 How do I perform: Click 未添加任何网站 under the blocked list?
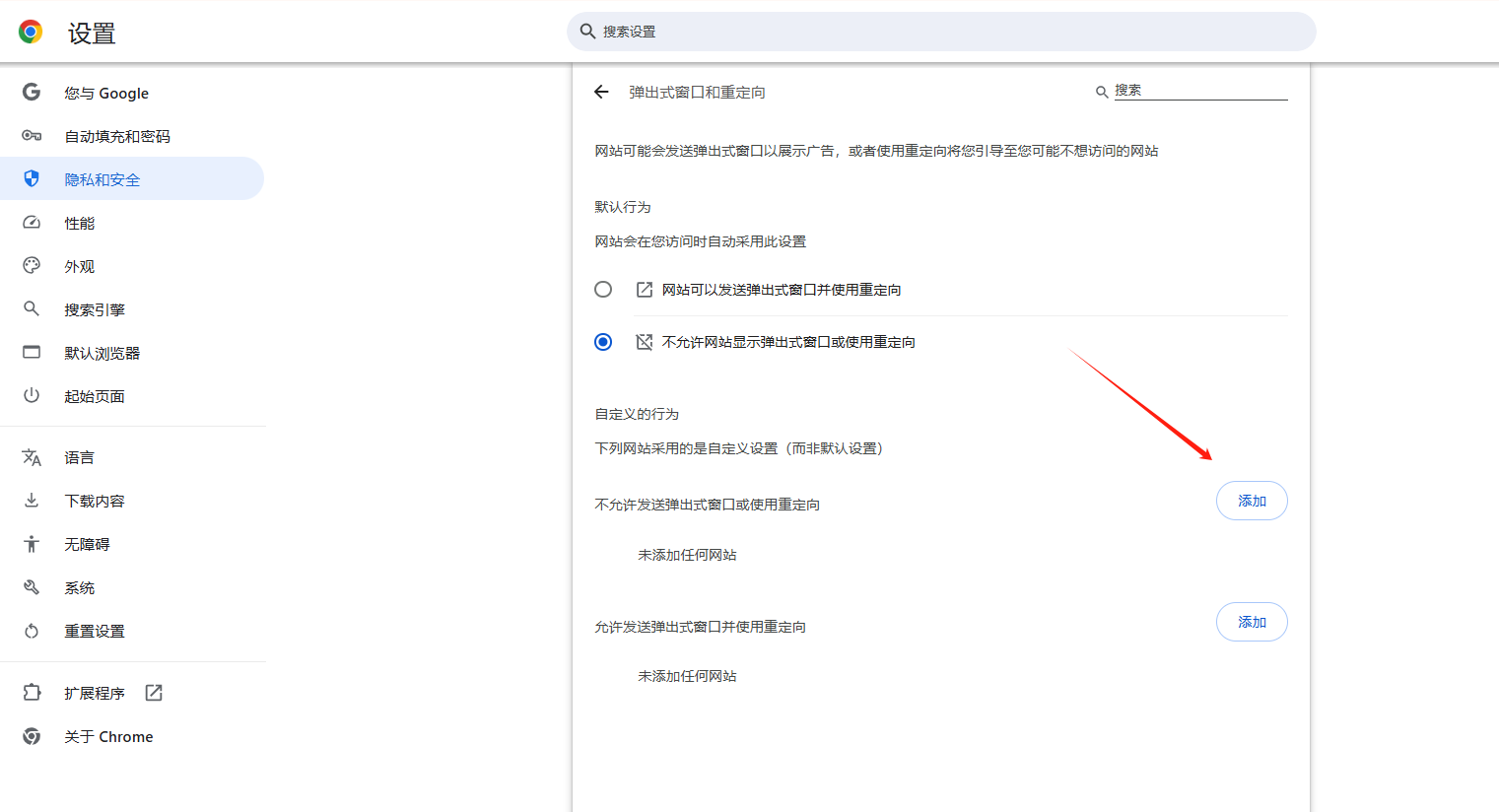point(687,555)
